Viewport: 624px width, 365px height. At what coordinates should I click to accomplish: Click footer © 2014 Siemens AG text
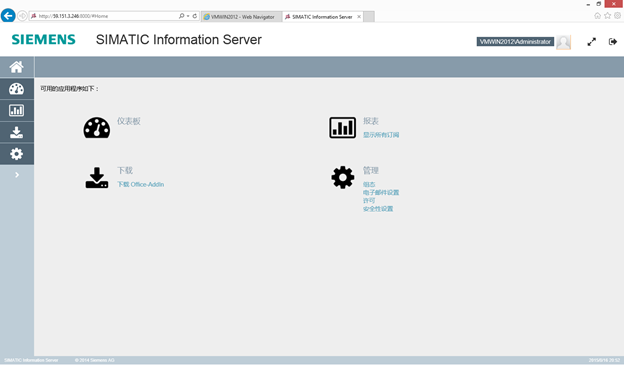click(95, 360)
